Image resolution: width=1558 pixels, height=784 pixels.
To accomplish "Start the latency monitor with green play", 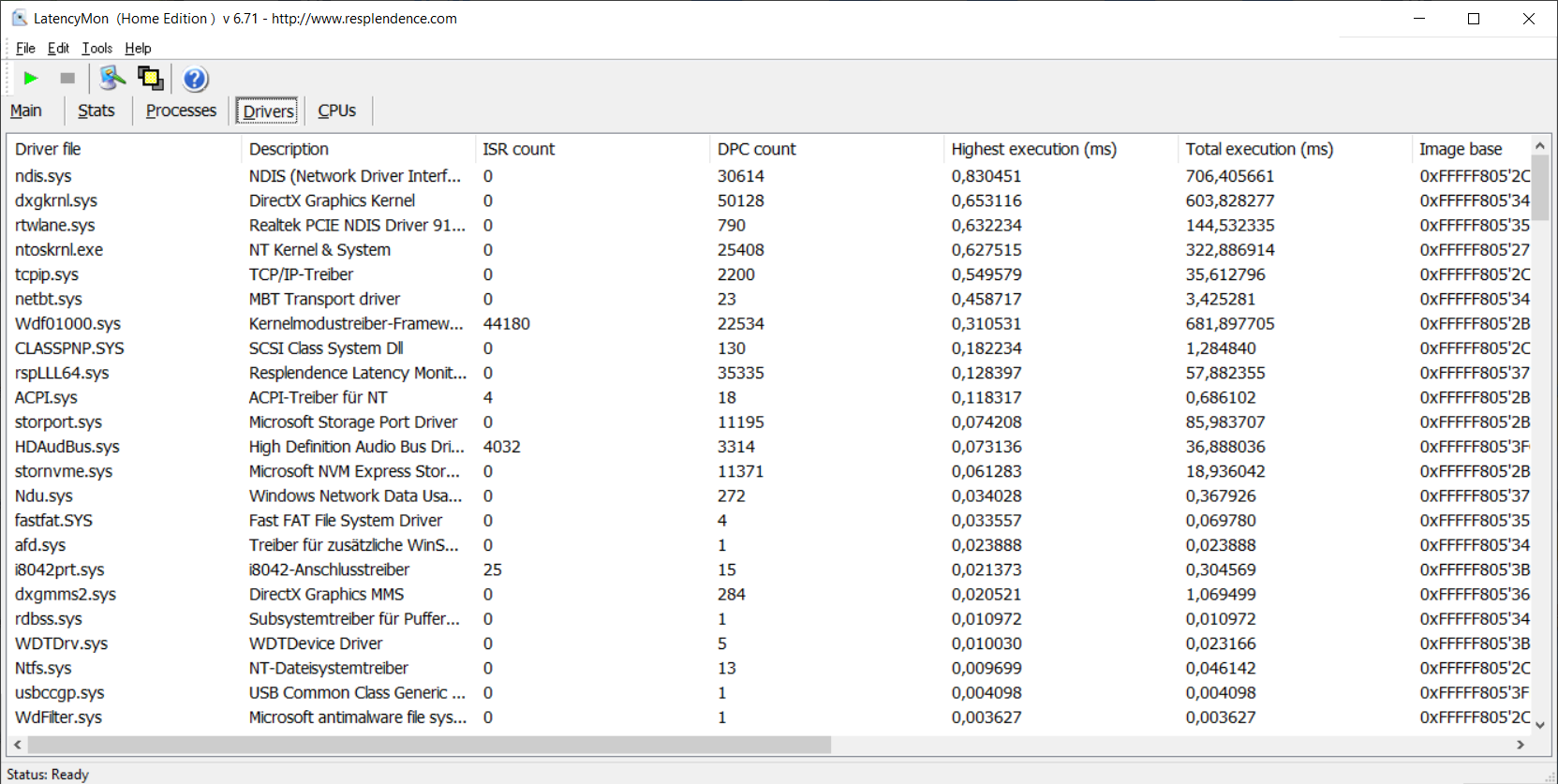I will pyautogui.click(x=31, y=79).
